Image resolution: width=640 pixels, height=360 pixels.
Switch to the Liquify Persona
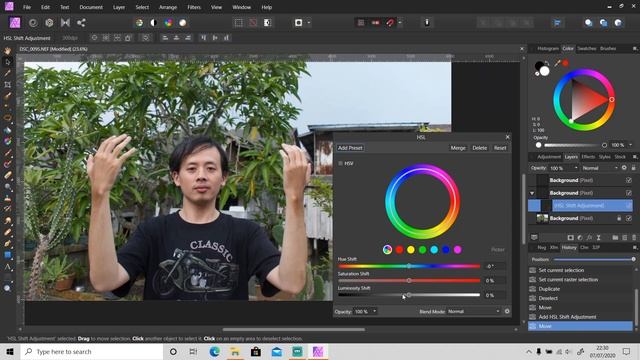pyautogui.click(x=33, y=23)
